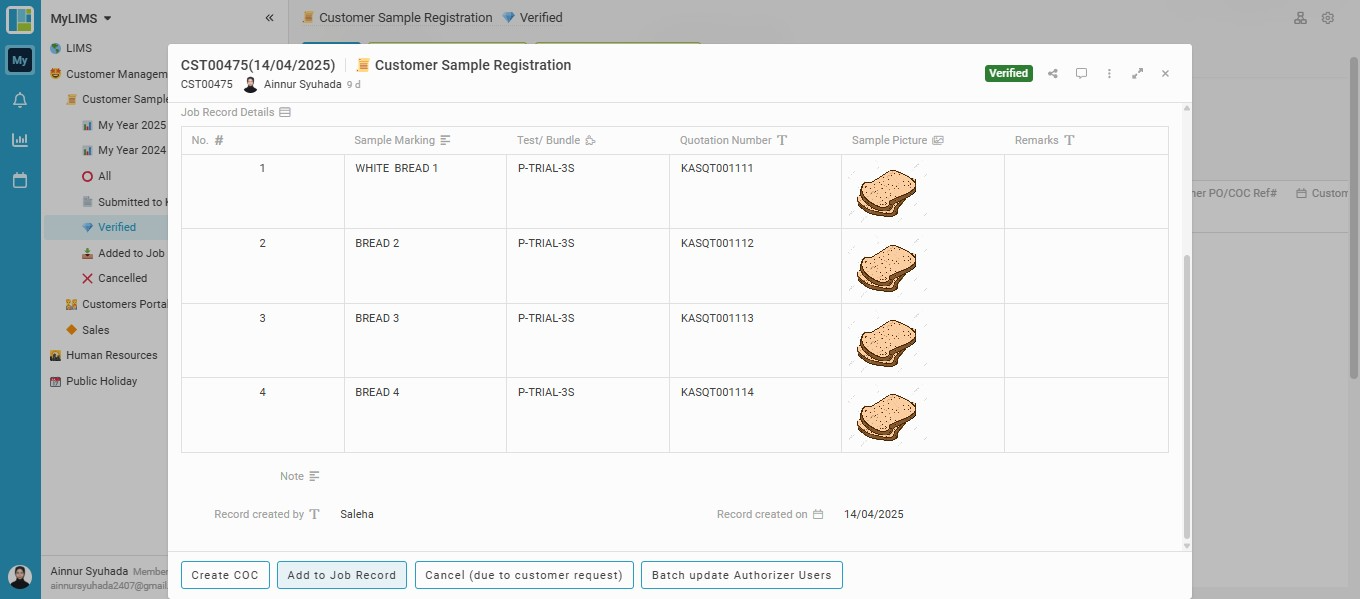1360x599 pixels.
Task: Click the Job Record Details section label
Action: point(227,112)
